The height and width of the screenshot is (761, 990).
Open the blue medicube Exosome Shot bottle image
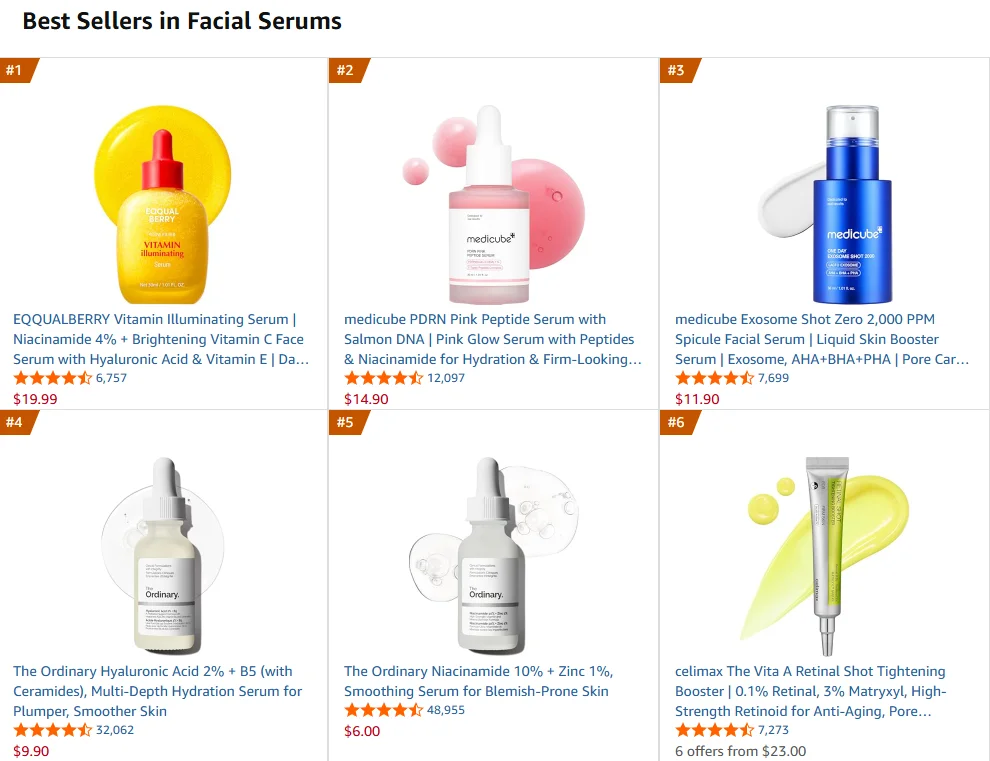click(824, 205)
